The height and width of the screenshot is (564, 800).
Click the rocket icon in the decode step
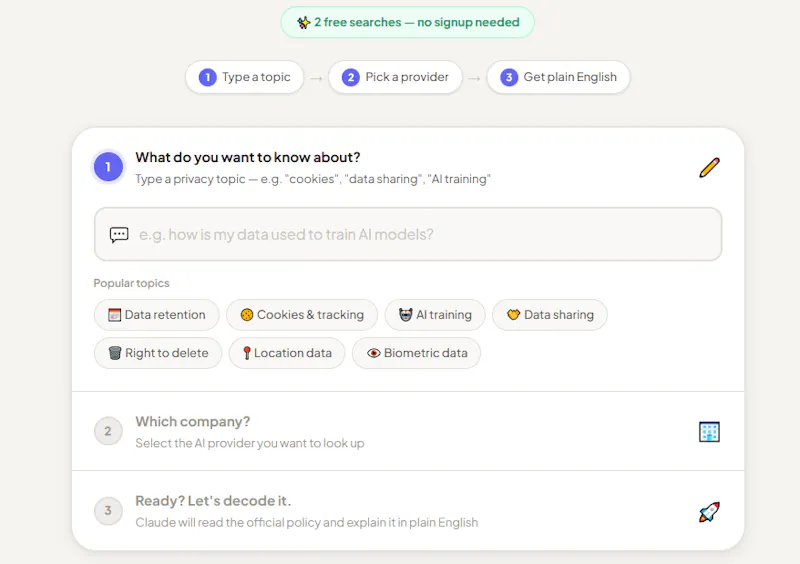pos(709,511)
